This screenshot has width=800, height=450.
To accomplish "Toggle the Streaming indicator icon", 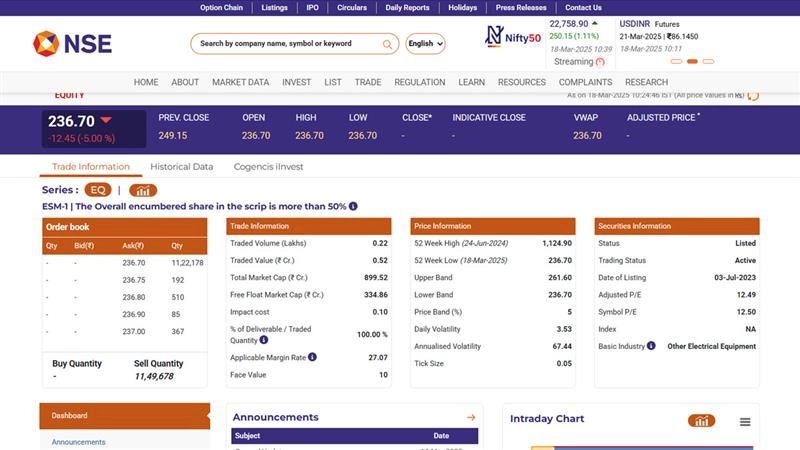I will click(x=600, y=62).
